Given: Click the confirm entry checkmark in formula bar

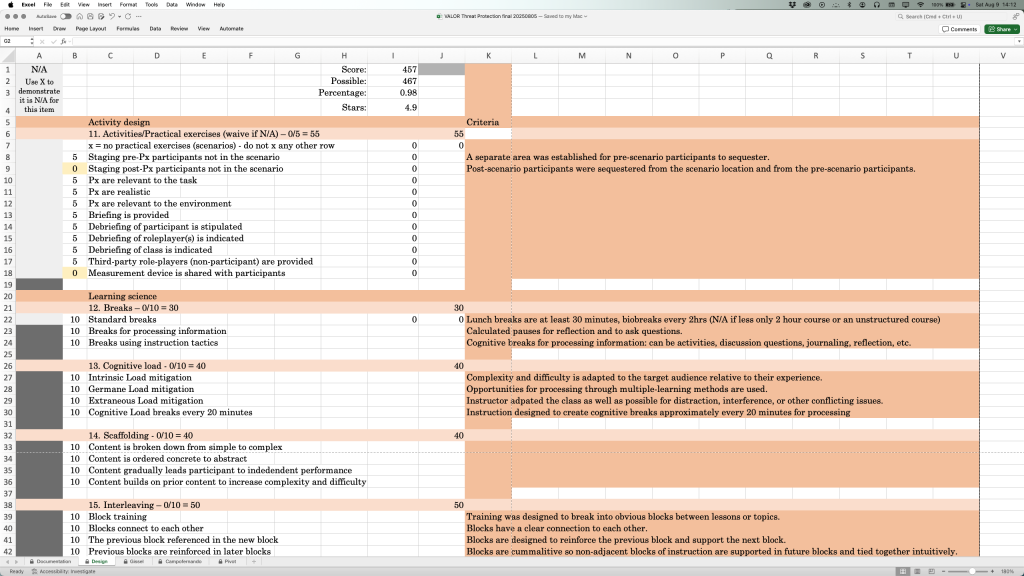Looking at the screenshot, I should tap(54, 41).
